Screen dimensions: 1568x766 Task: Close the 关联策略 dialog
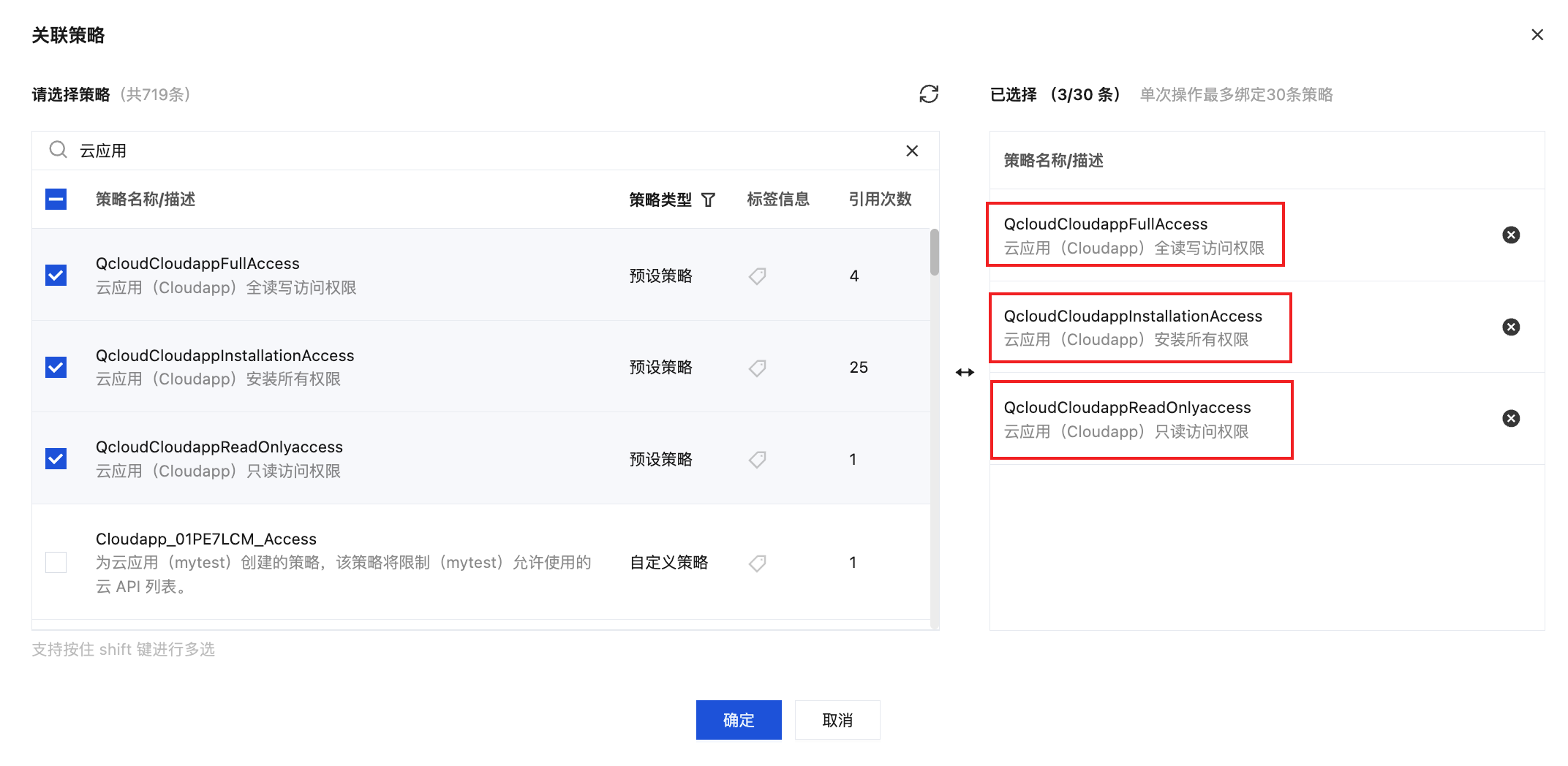[x=1537, y=34]
